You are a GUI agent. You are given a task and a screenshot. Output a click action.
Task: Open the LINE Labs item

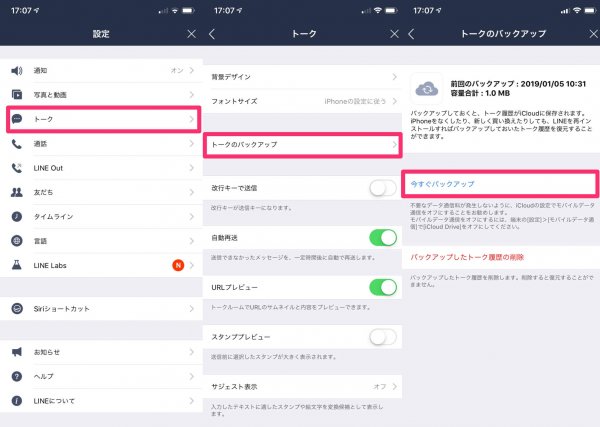(101, 265)
